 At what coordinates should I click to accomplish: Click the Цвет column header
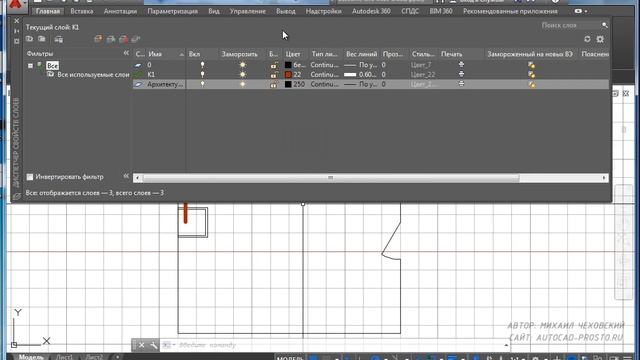coord(293,54)
